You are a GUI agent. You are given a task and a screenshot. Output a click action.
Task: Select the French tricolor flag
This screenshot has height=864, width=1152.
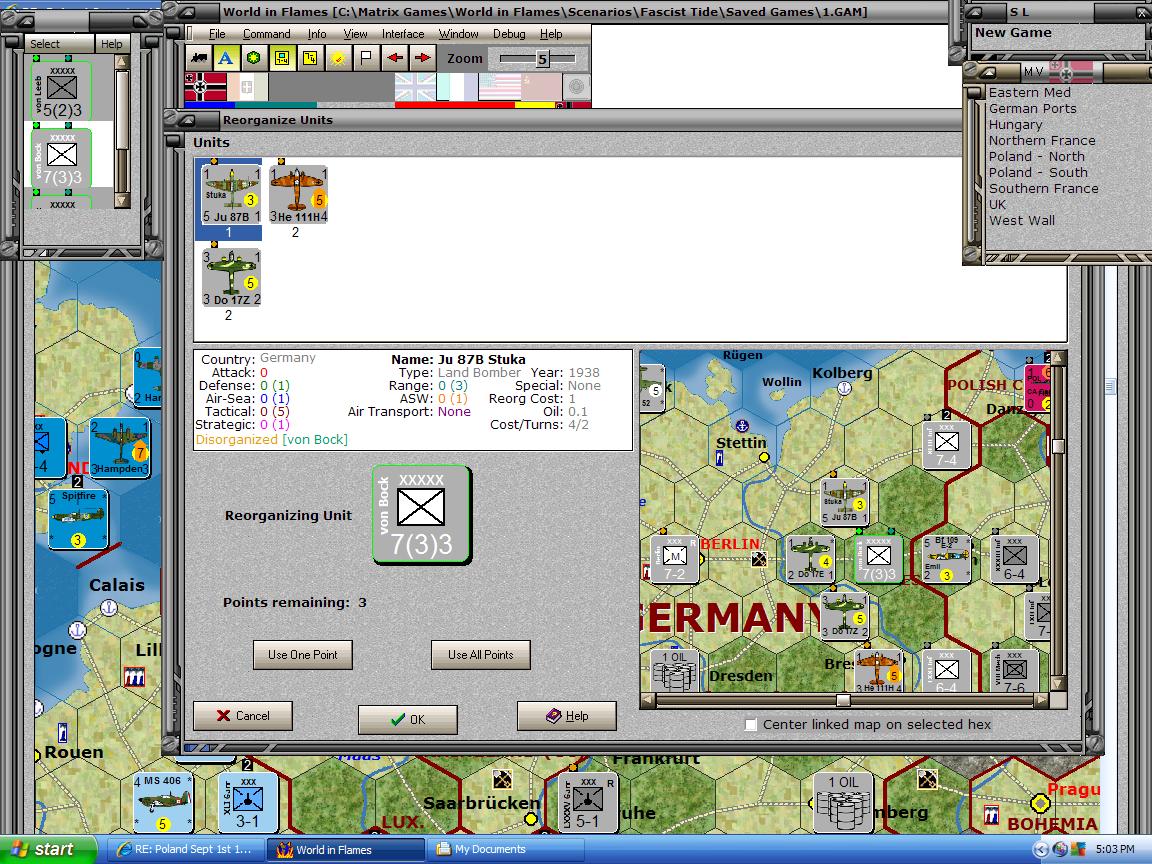457,87
